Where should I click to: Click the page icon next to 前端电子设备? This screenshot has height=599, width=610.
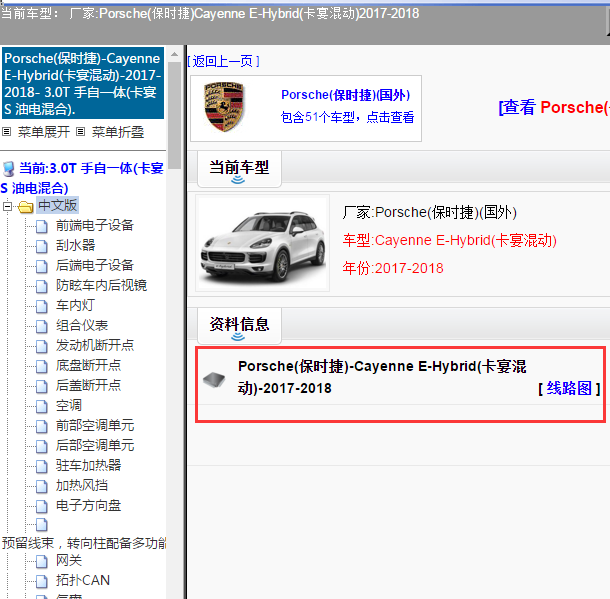42,226
